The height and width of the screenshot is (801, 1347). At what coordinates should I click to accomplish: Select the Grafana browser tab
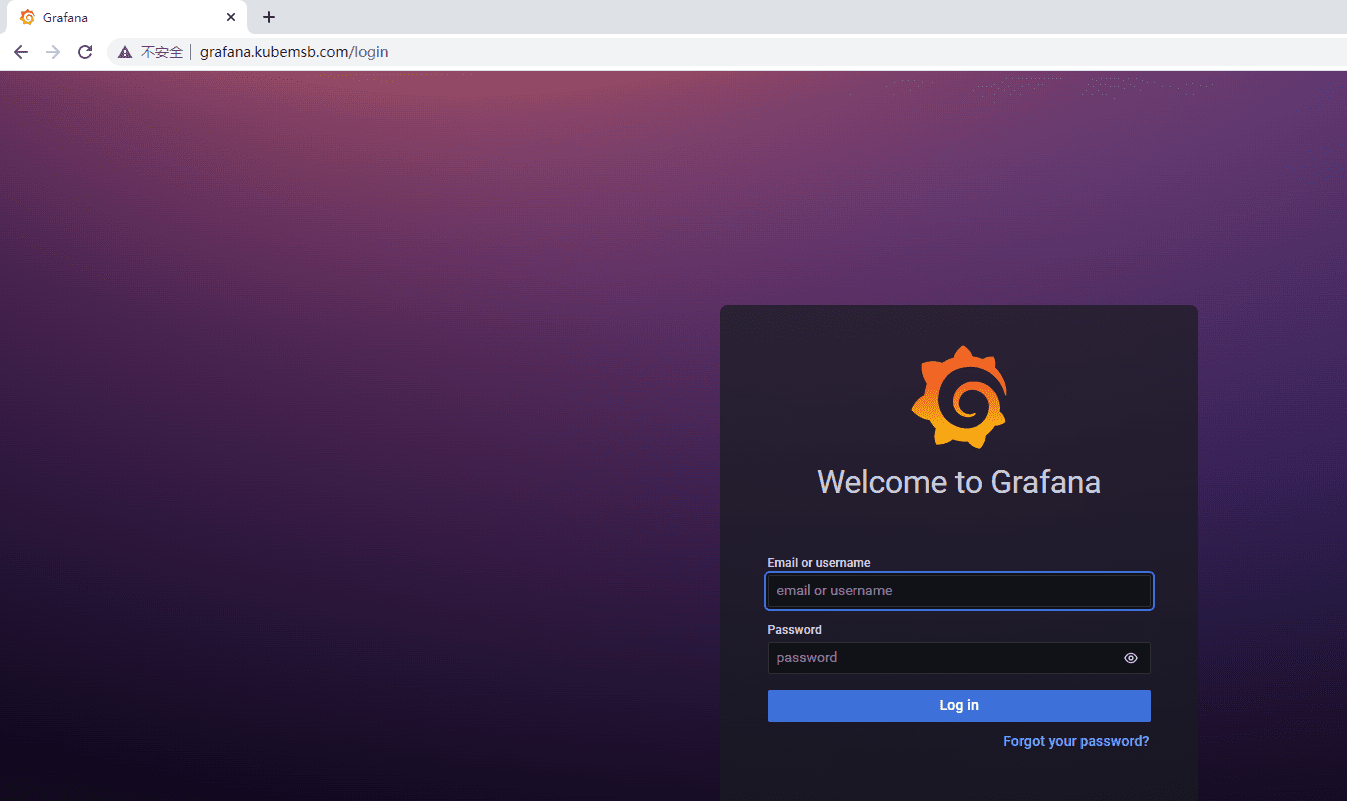pos(127,18)
